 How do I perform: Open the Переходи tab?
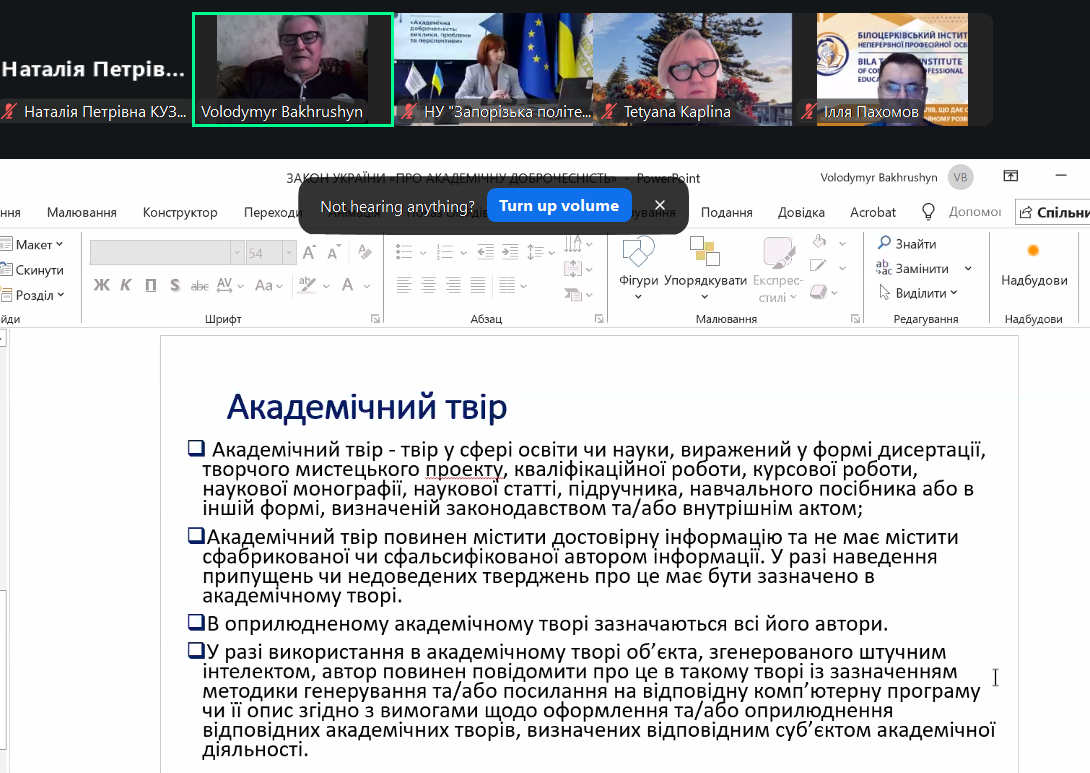click(271, 212)
